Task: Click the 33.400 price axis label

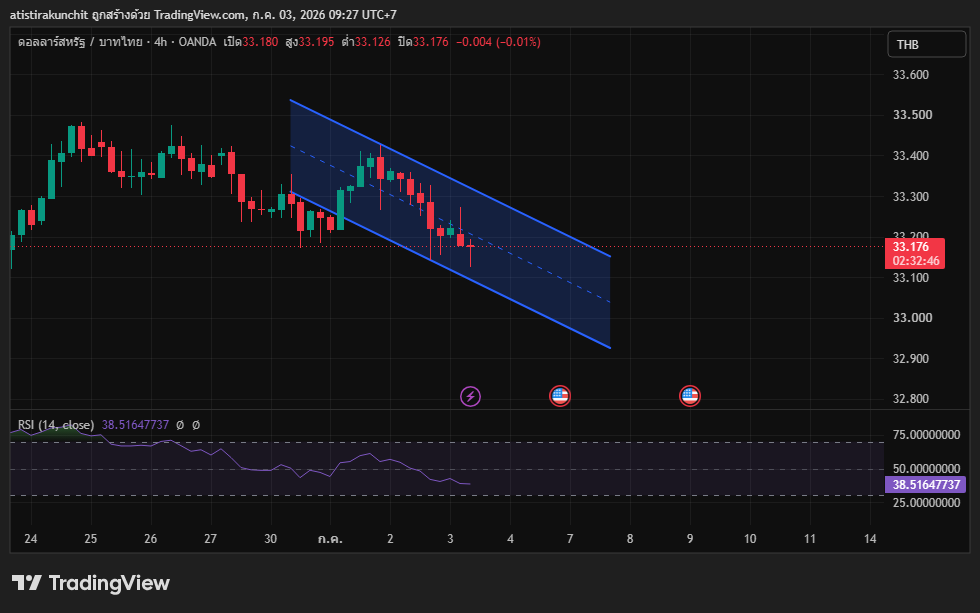Action: 911,156
